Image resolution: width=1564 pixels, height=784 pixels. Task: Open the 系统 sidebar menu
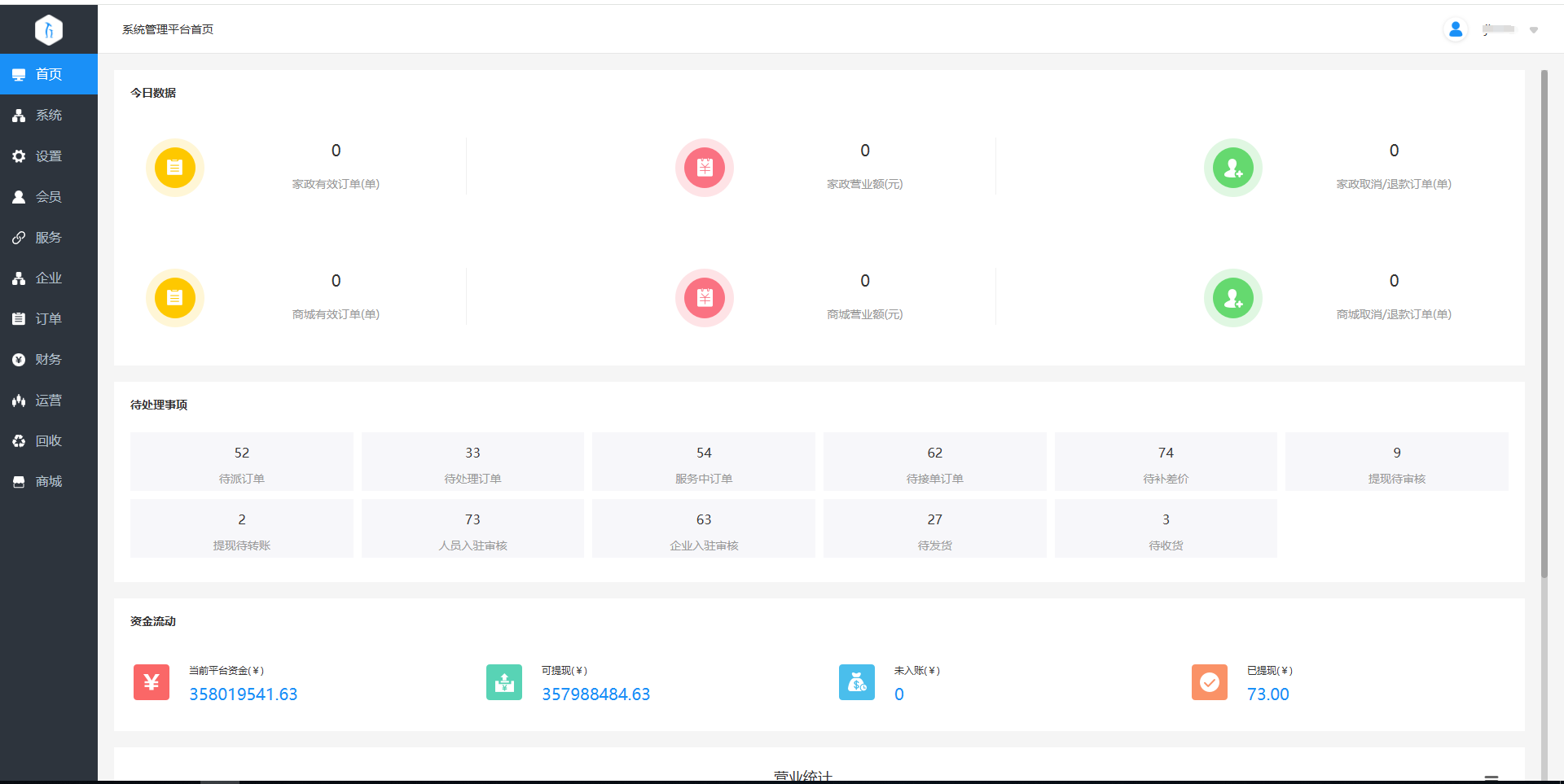(49, 115)
